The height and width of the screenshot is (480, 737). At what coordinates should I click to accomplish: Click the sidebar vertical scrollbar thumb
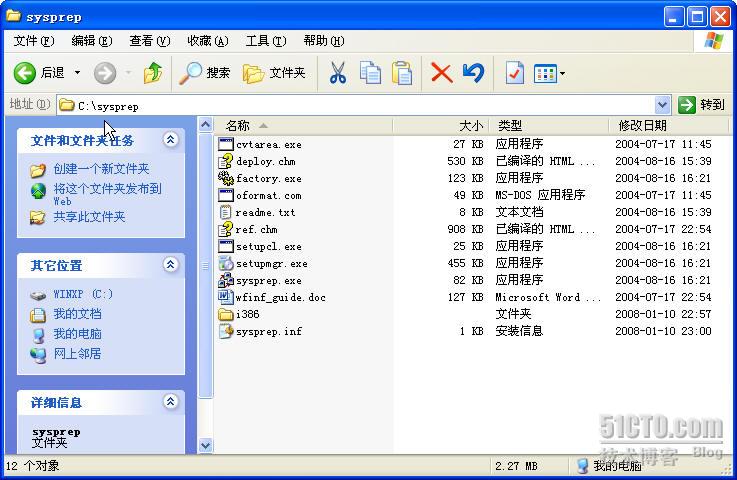pos(205,266)
